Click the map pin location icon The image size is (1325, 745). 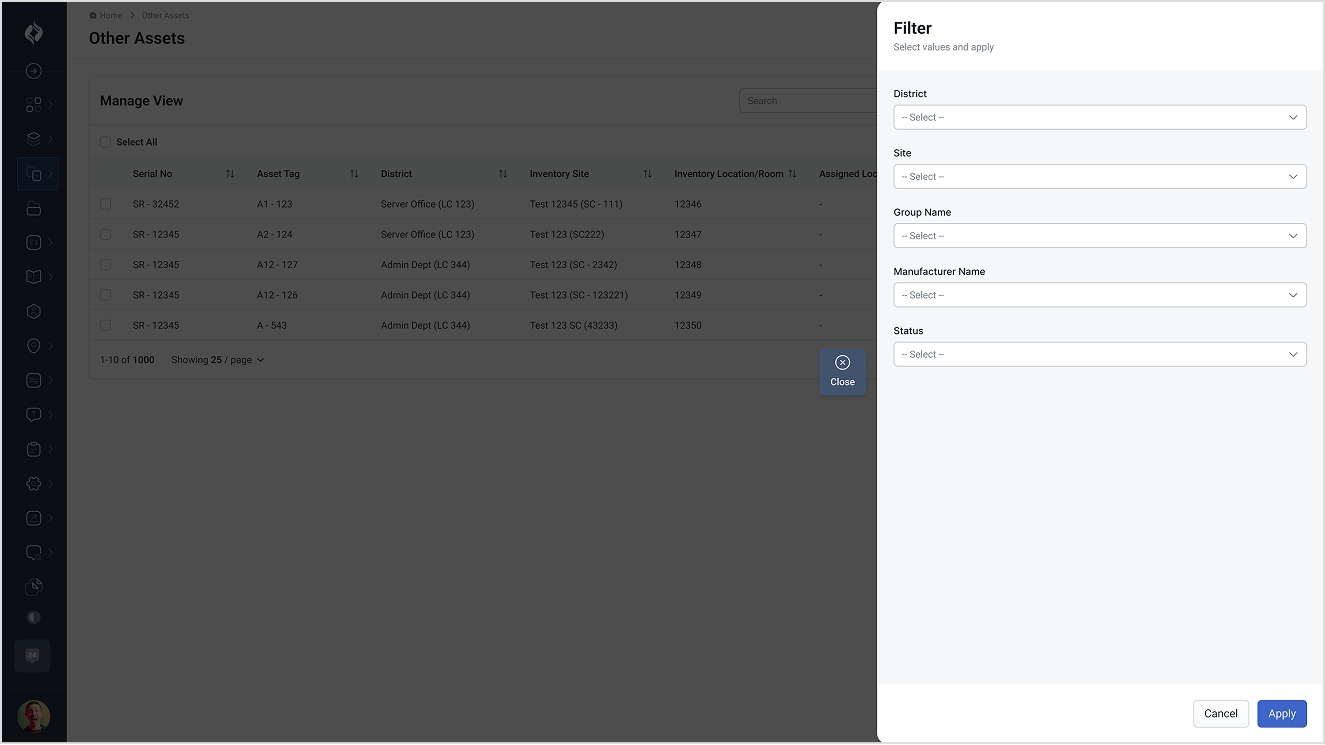[34, 346]
